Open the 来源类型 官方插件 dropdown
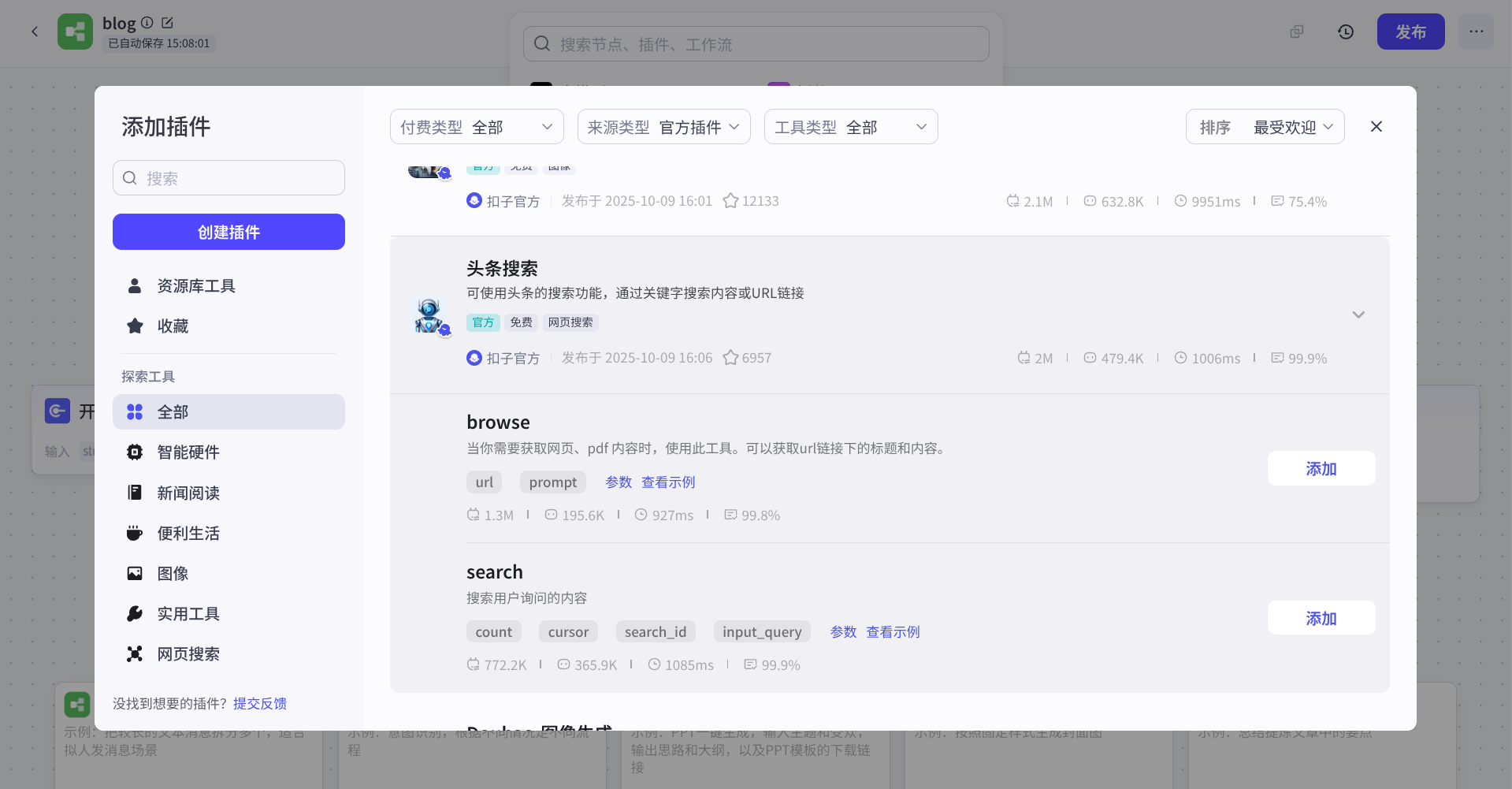 tap(664, 127)
